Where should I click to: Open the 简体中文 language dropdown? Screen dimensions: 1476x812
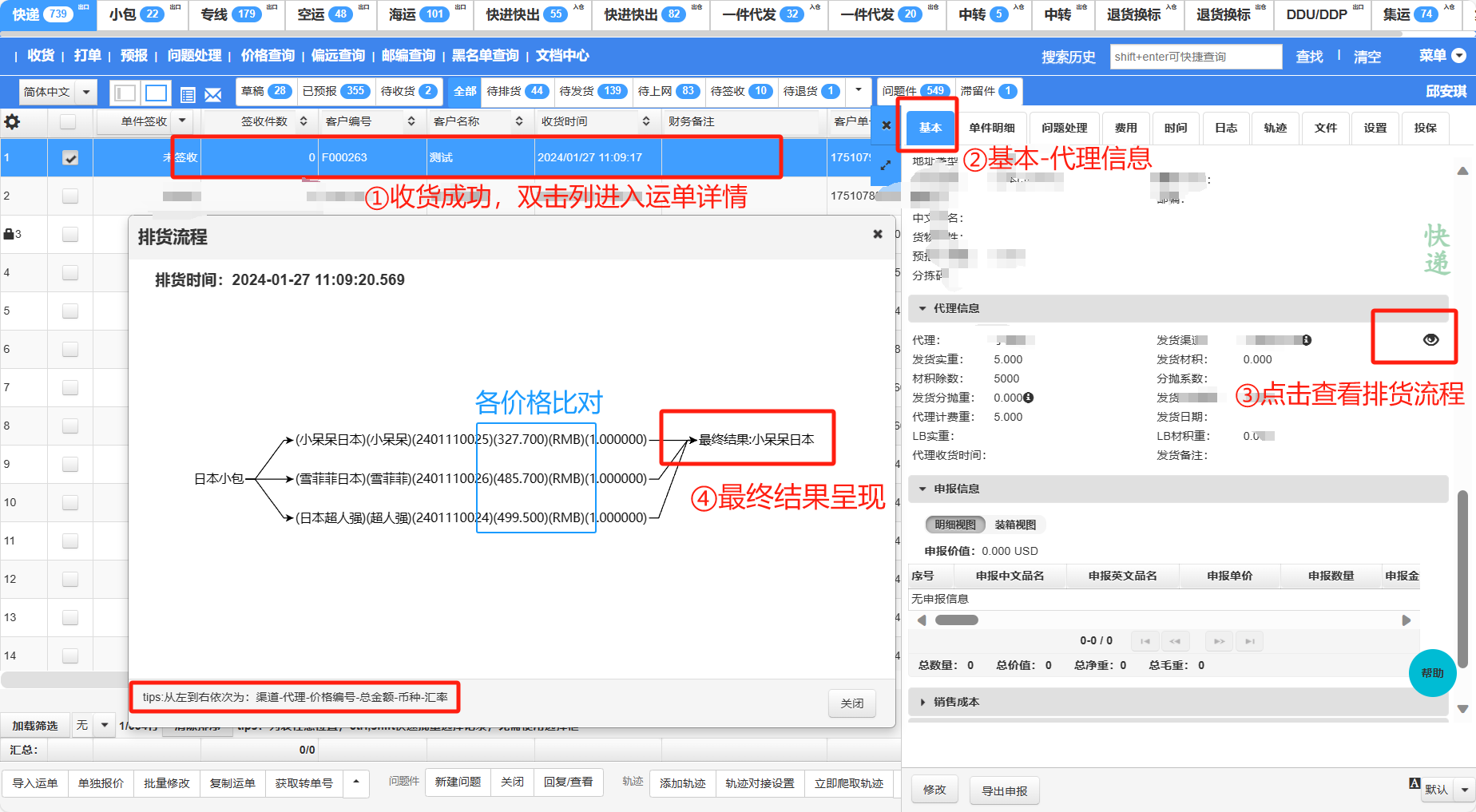57,93
